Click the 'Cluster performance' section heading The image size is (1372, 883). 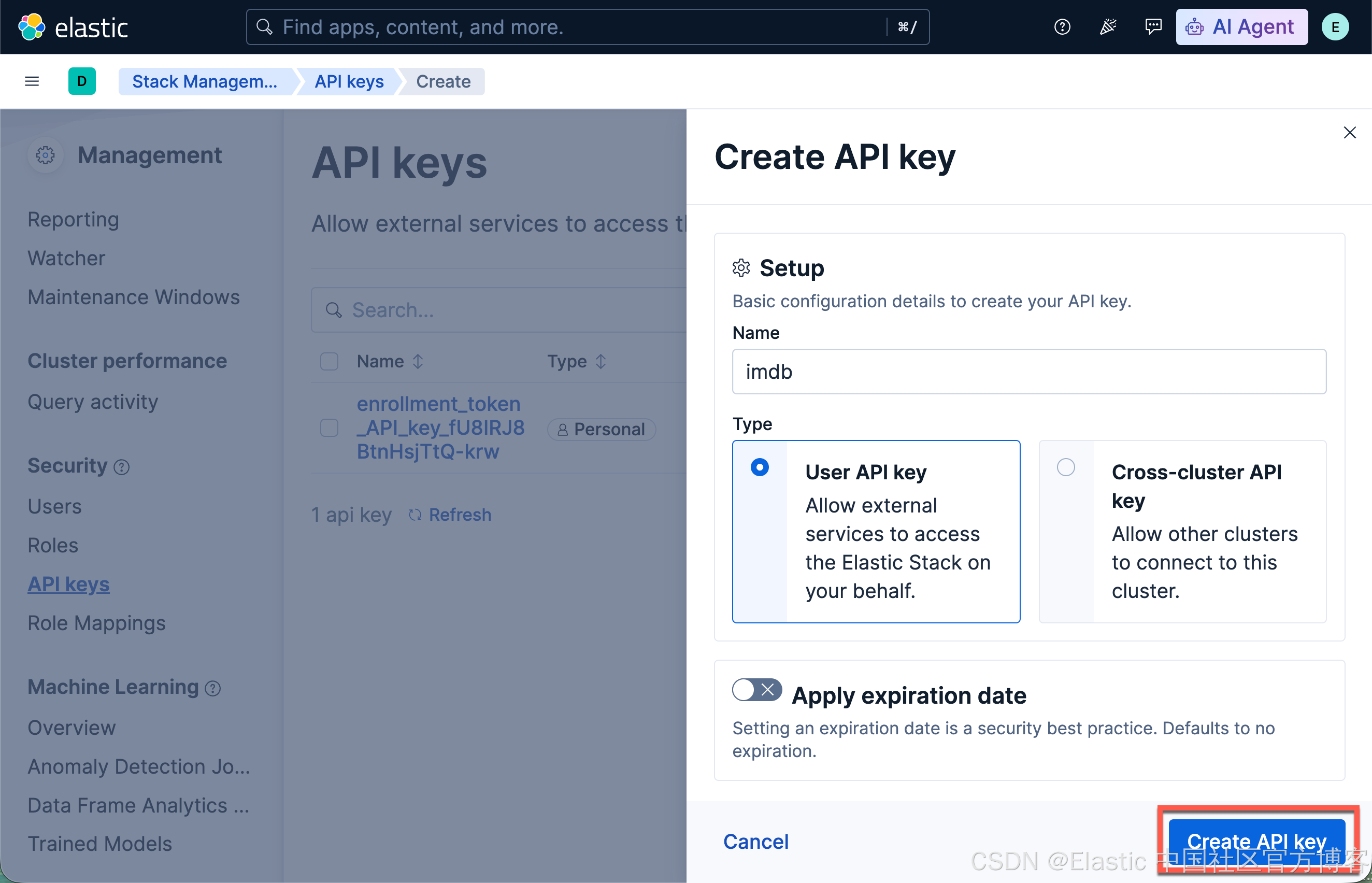(x=127, y=361)
